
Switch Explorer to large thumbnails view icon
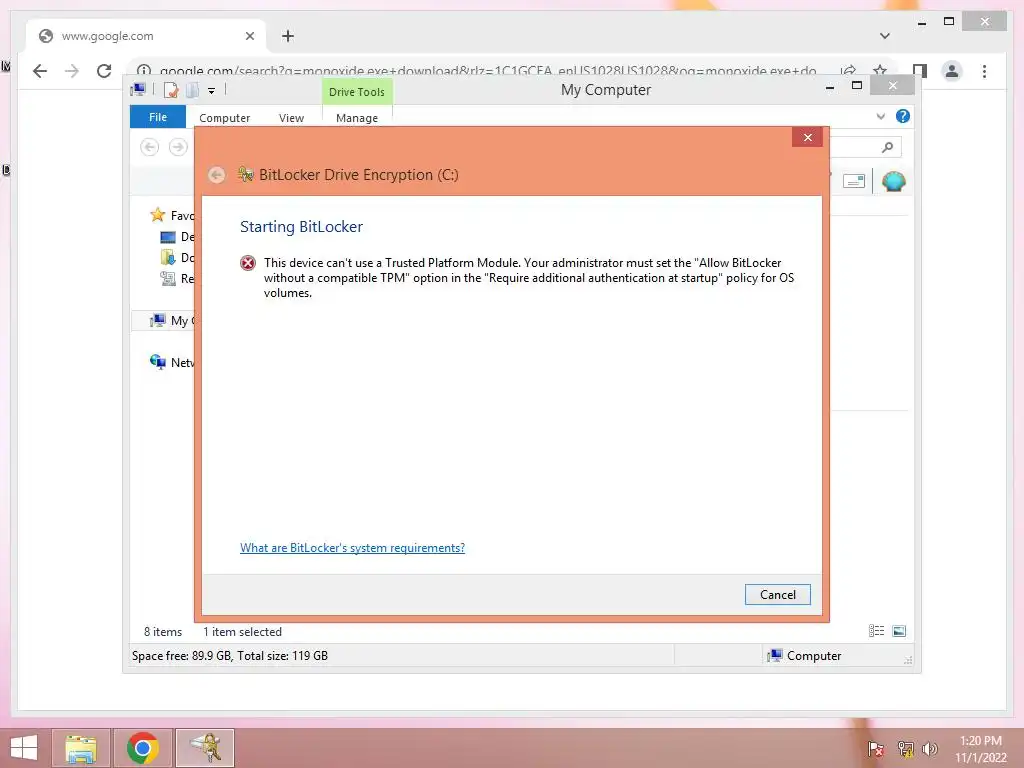[x=899, y=631]
